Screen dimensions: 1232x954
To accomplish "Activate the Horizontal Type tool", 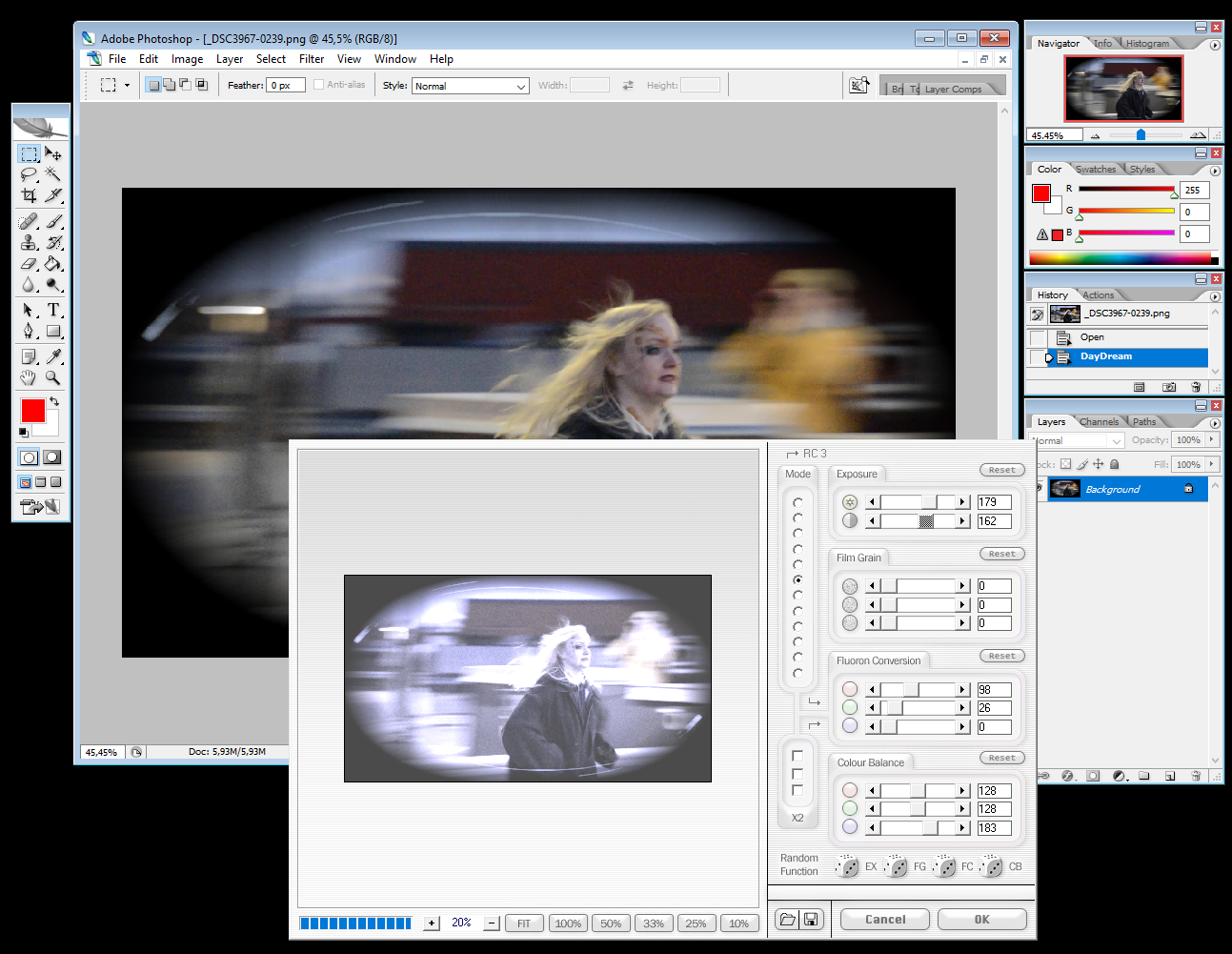I will coord(53,310).
